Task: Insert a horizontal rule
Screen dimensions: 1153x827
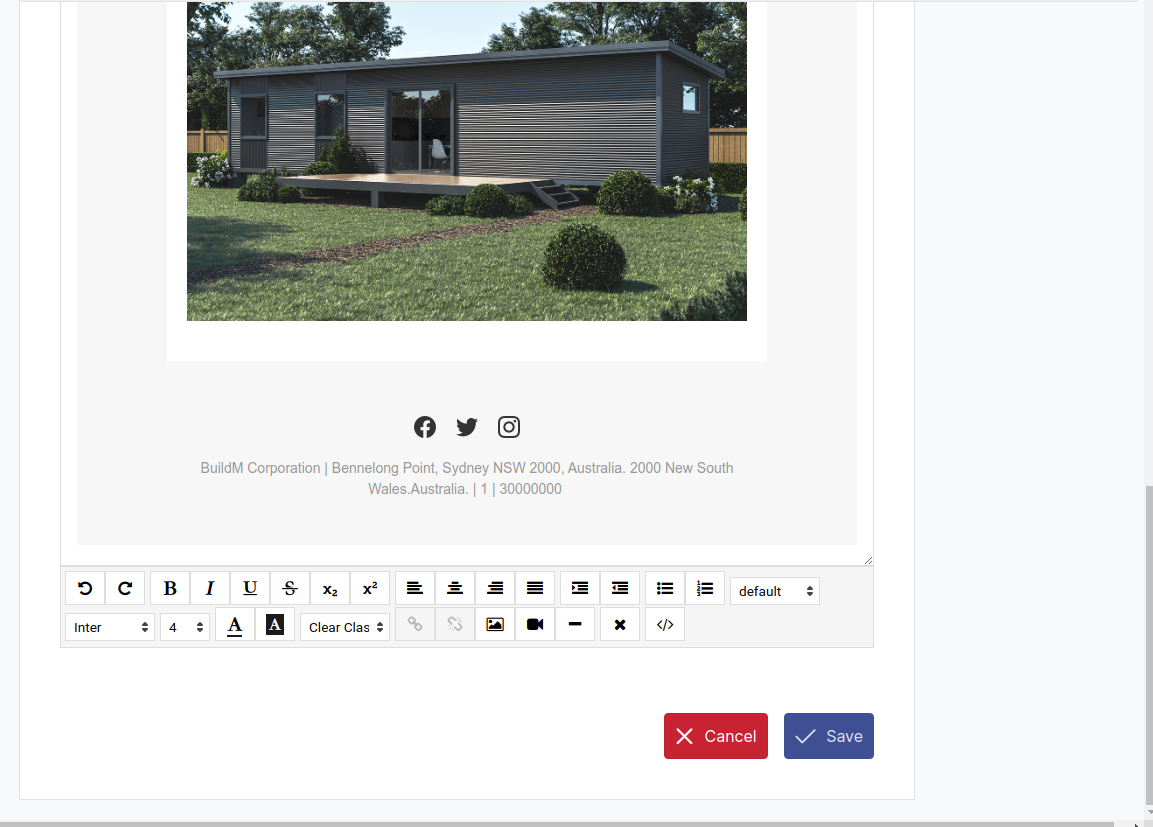Action: (575, 624)
